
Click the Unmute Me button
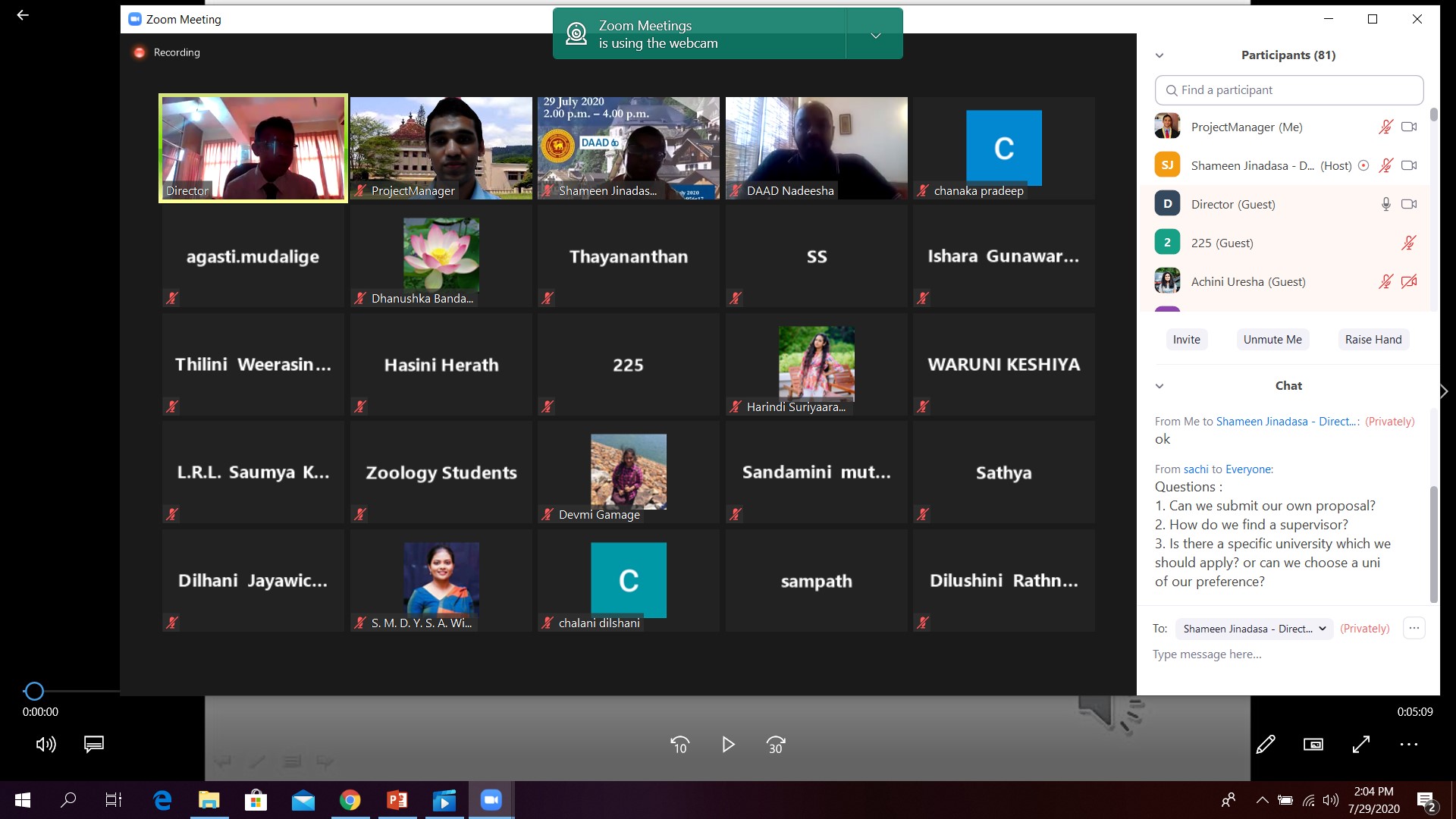tap(1272, 340)
